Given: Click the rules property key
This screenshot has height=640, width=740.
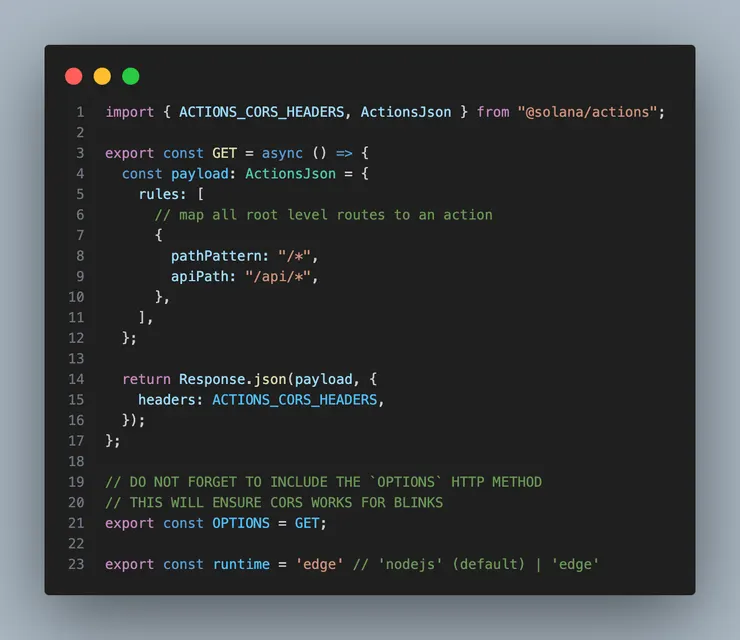Looking at the screenshot, I should coord(158,194).
